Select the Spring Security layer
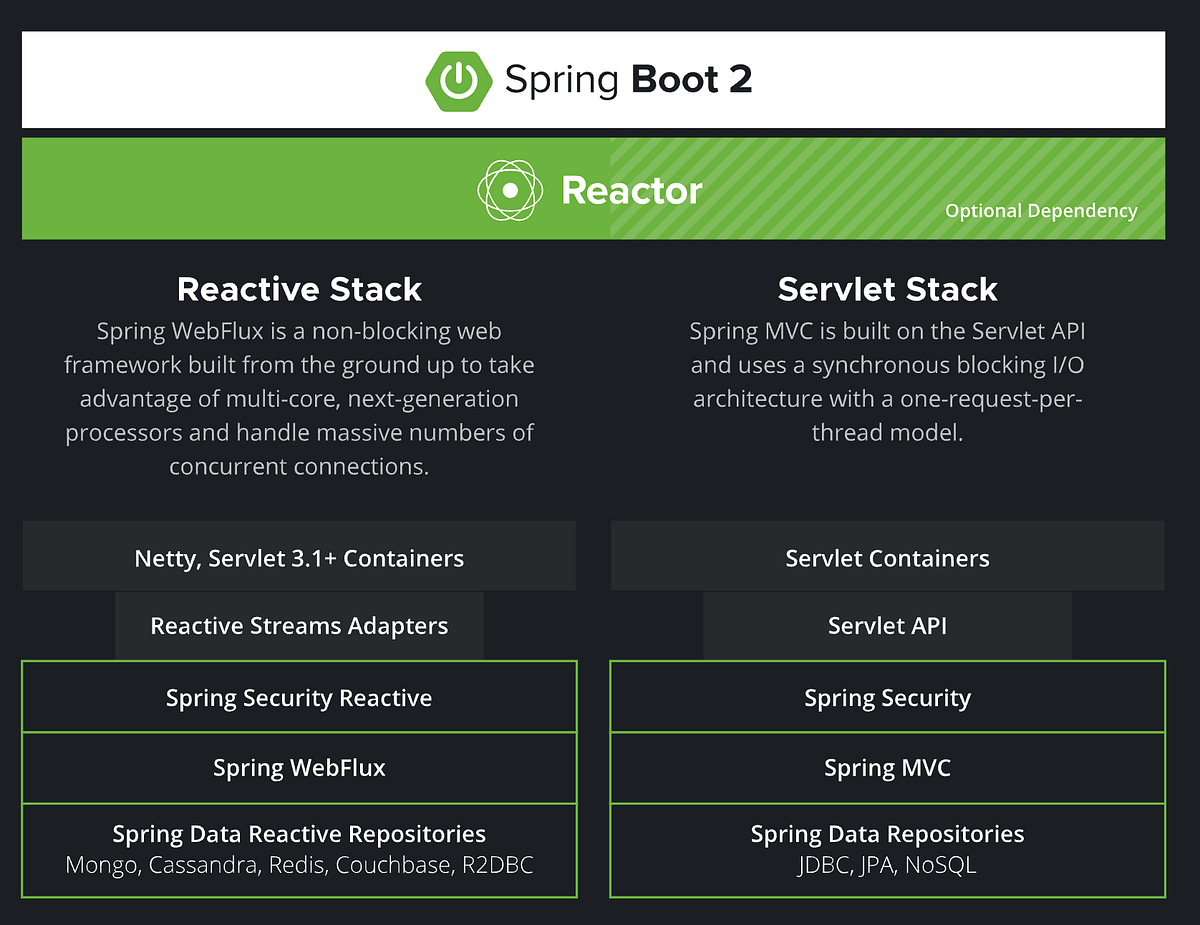1200x925 pixels. (887, 698)
